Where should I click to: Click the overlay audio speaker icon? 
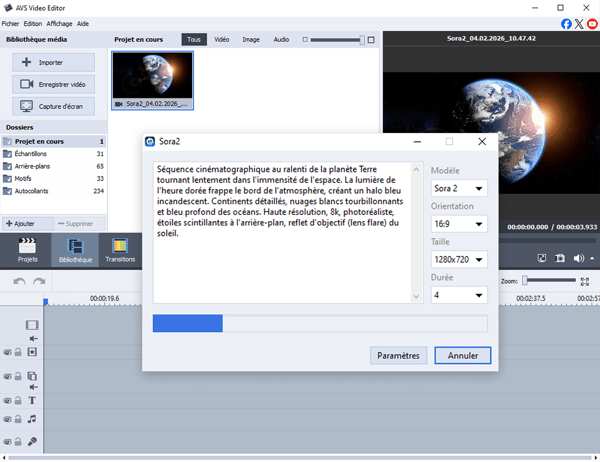(34, 387)
